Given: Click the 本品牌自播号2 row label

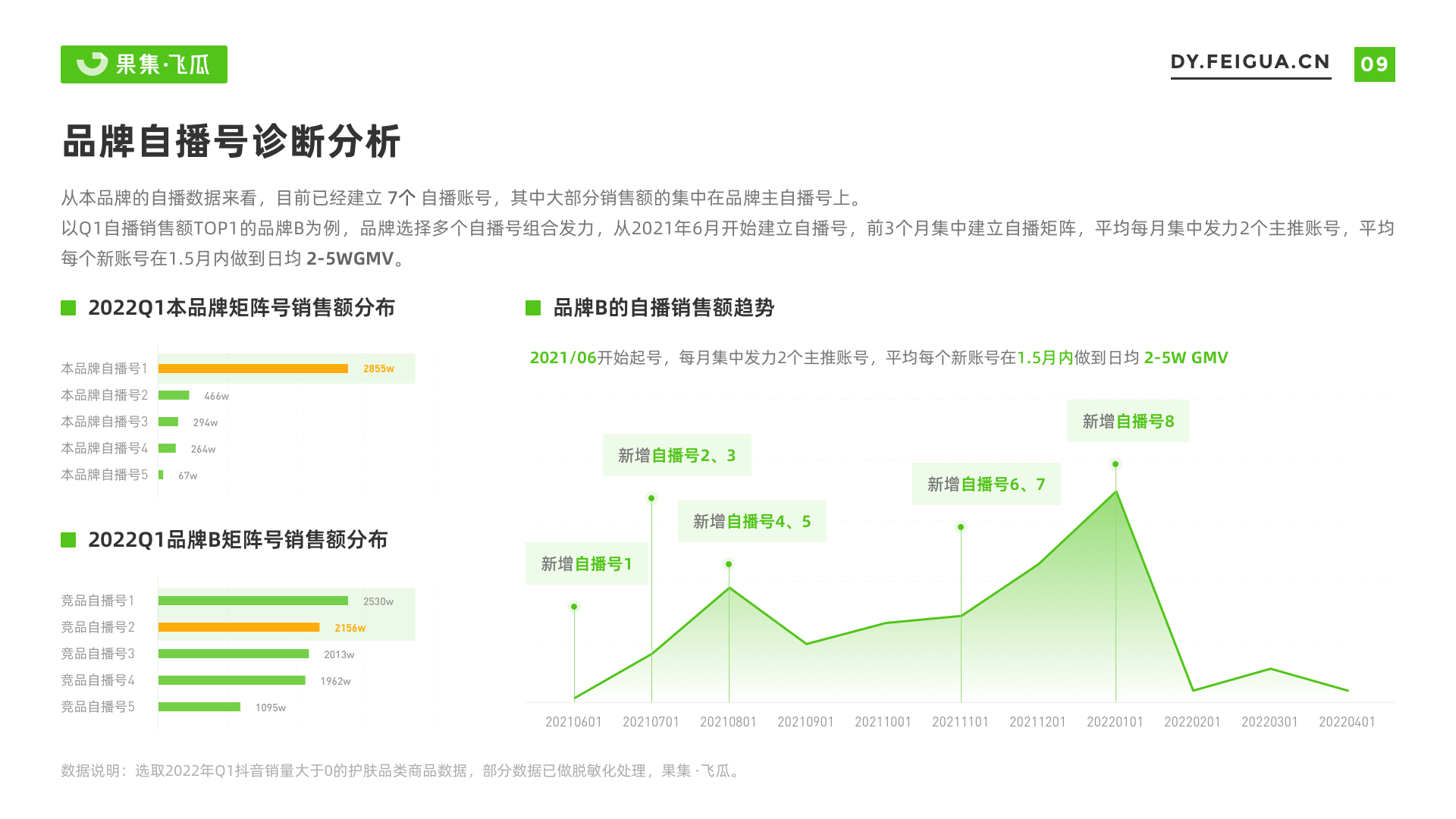Looking at the screenshot, I should [105, 395].
